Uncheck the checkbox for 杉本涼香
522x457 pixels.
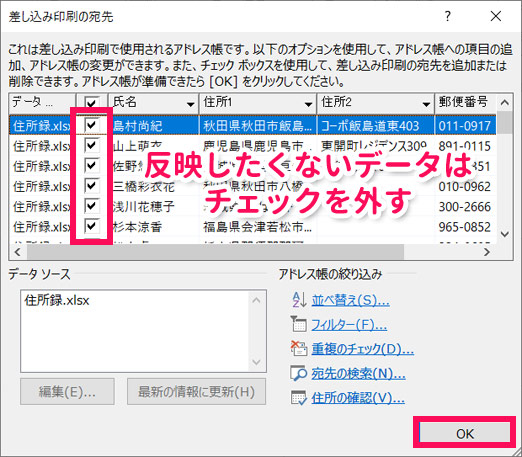91,226
